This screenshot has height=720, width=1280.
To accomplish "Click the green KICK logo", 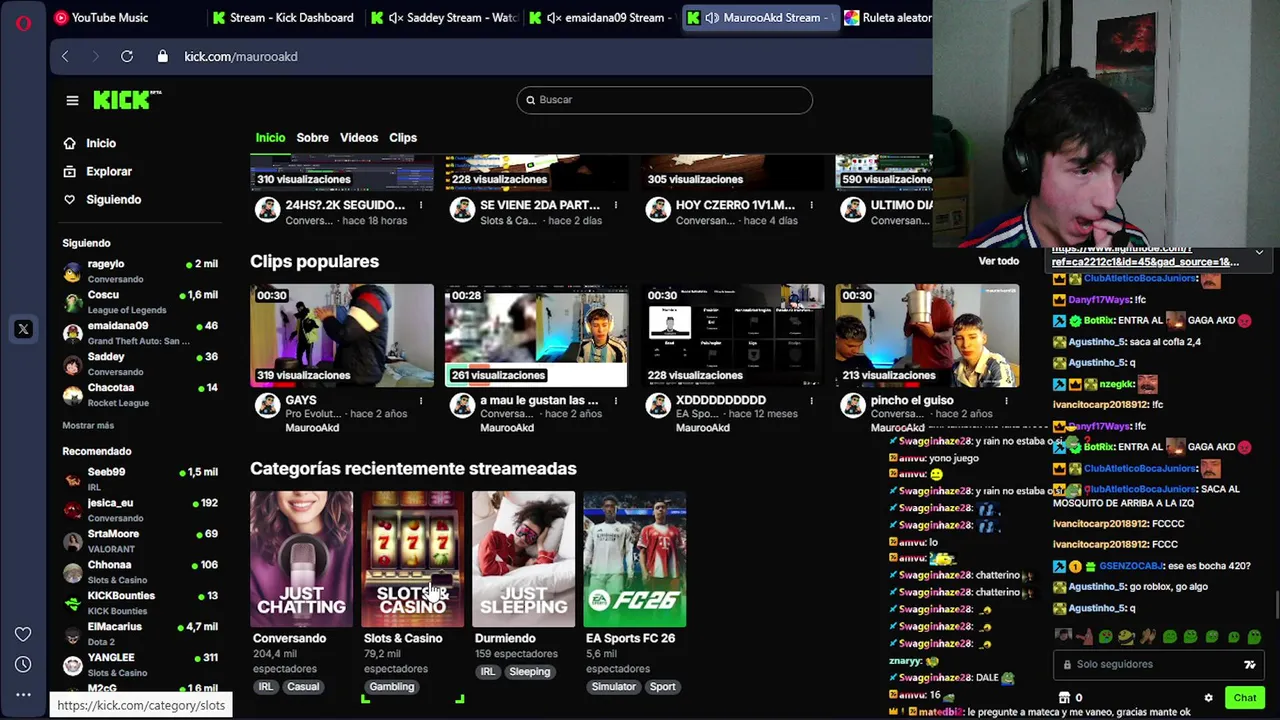I will tap(127, 99).
